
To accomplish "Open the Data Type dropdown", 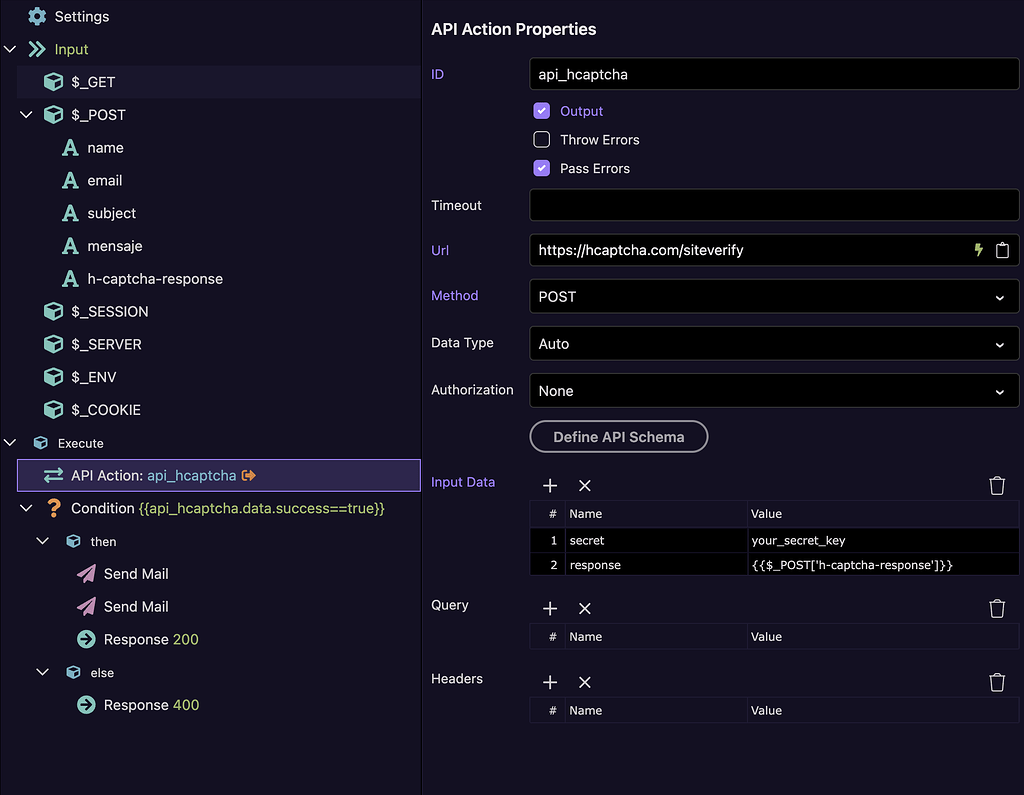I will tap(773, 344).
